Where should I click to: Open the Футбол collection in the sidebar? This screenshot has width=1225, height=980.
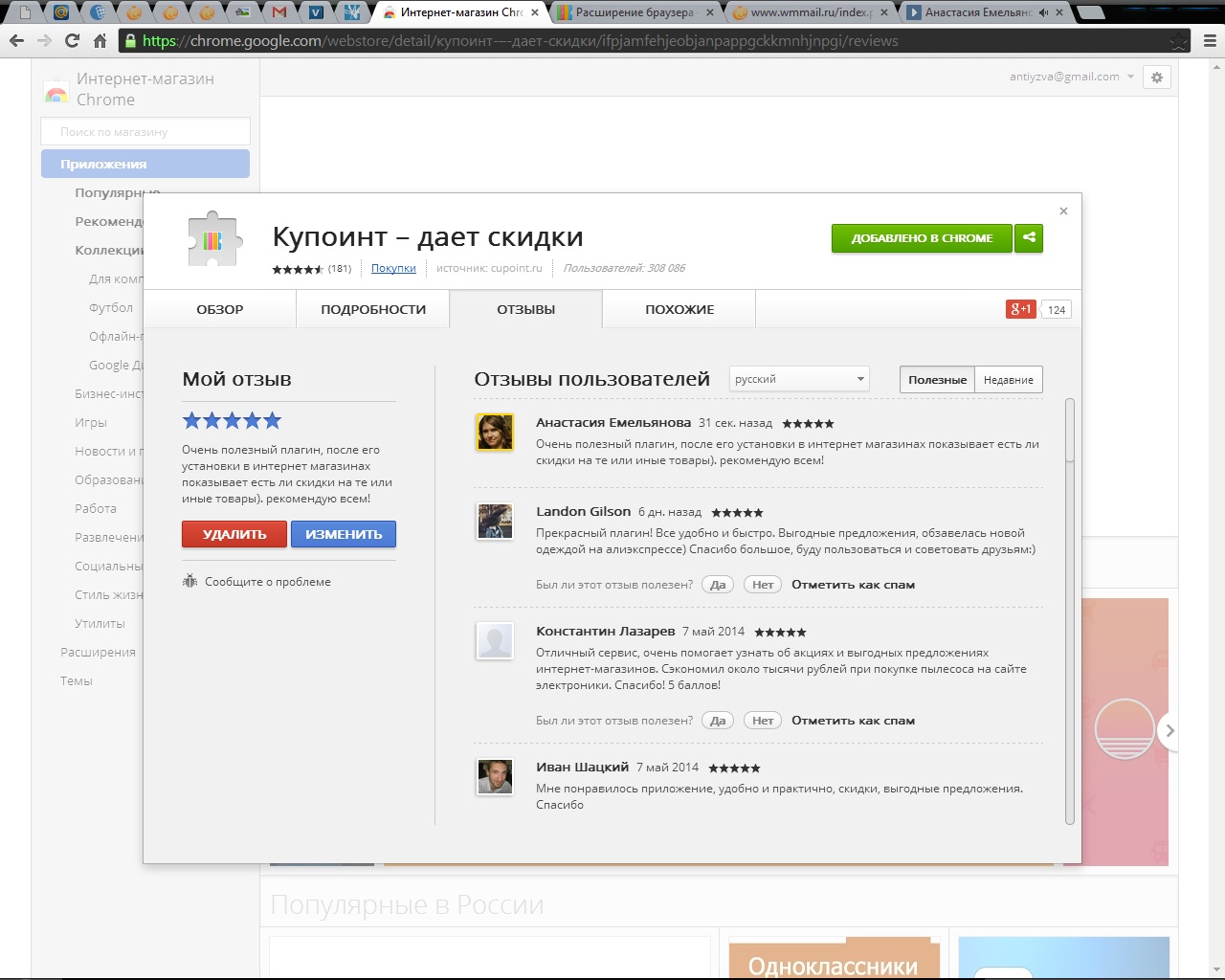pyautogui.click(x=111, y=307)
